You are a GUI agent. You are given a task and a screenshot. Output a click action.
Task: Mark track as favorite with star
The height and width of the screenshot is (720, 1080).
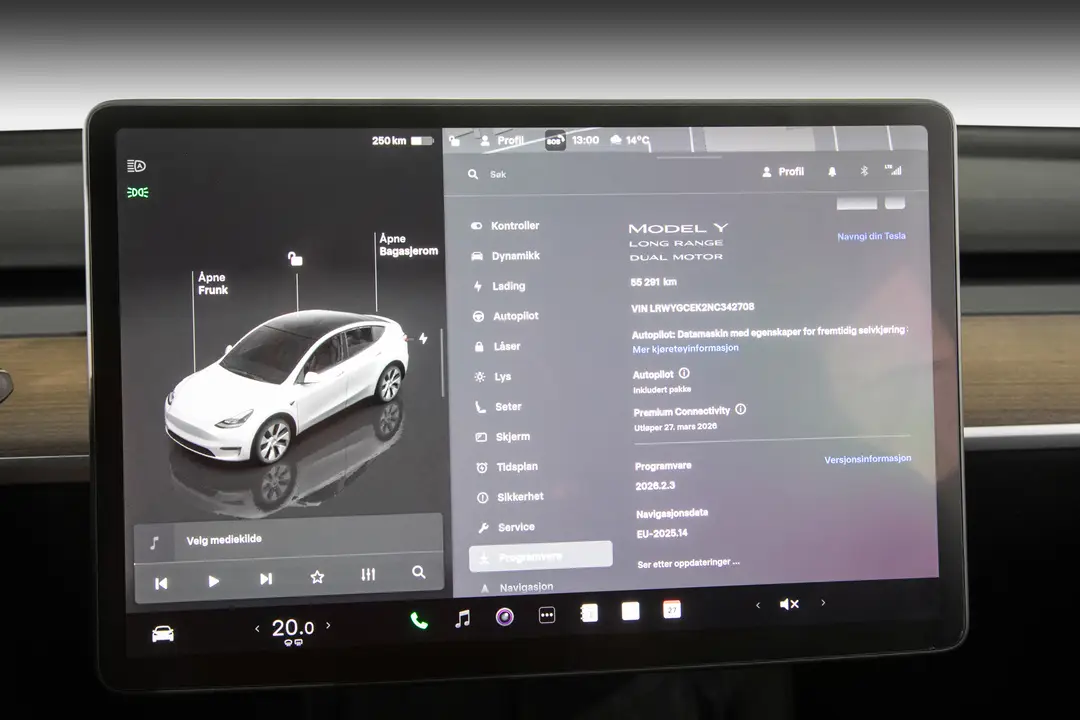point(317,577)
